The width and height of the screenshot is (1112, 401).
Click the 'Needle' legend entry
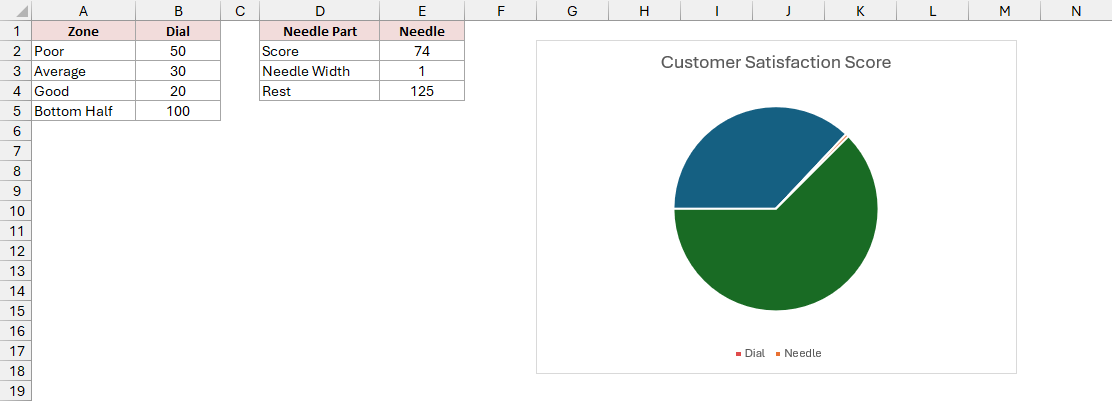(x=798, y=353)
